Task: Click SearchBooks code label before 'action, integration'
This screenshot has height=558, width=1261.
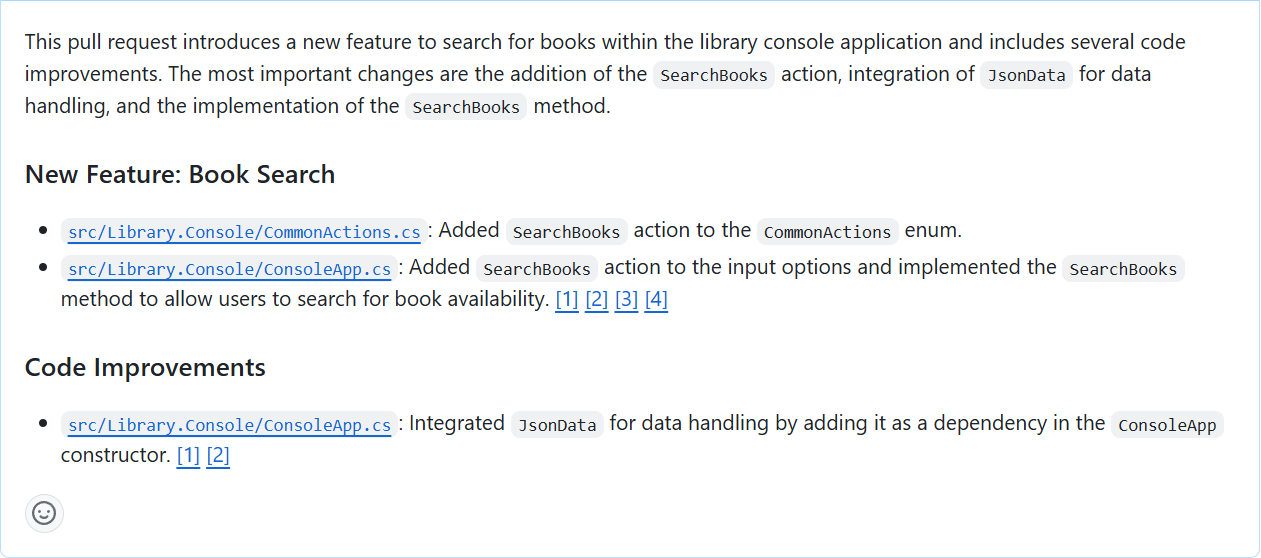Action: [x=714, y=75]
